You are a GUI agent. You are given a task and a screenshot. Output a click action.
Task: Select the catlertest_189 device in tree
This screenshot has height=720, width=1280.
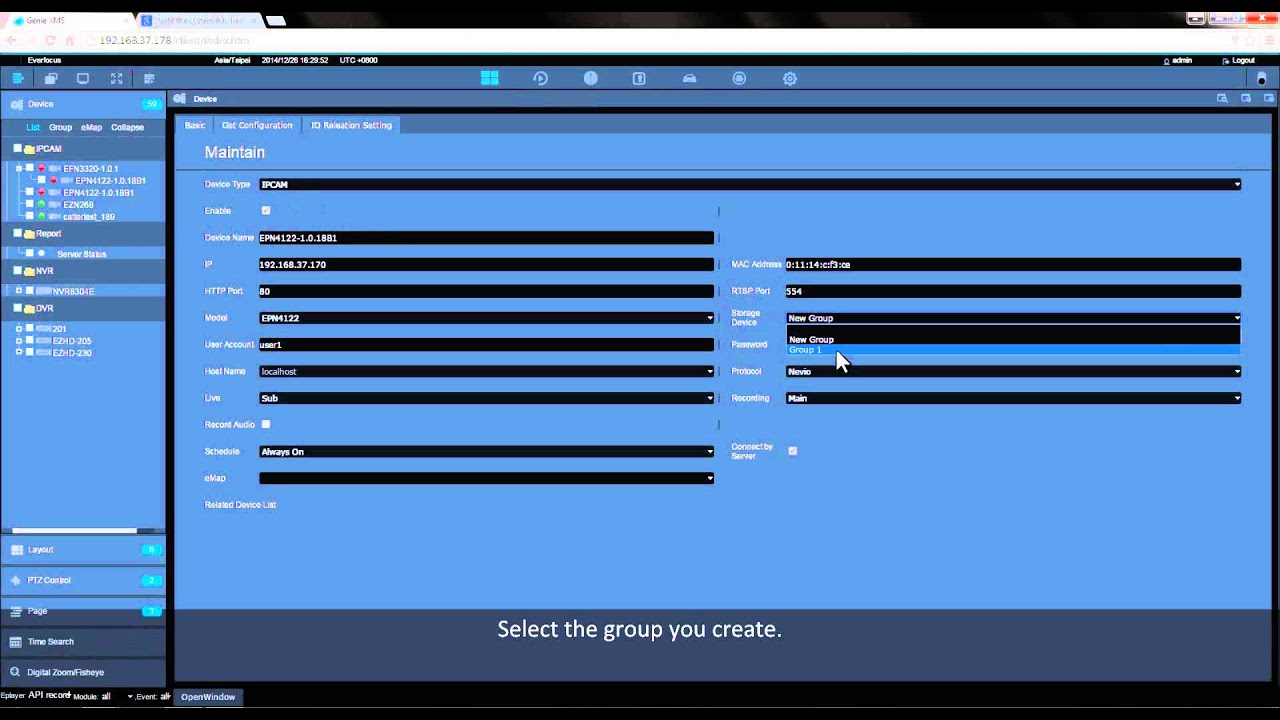(89, 217)
